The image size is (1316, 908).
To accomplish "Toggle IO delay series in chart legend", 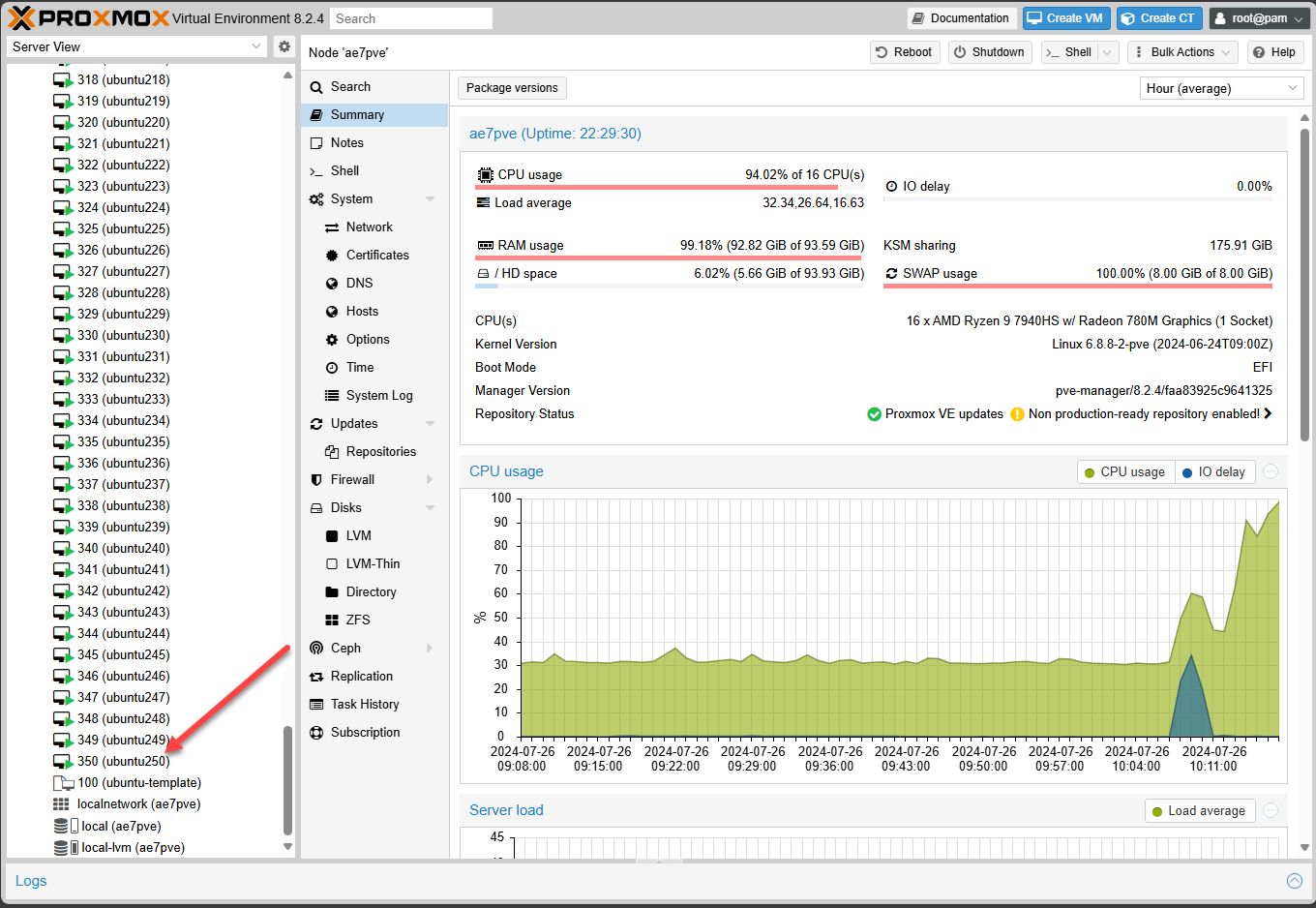I will 1214,472.
